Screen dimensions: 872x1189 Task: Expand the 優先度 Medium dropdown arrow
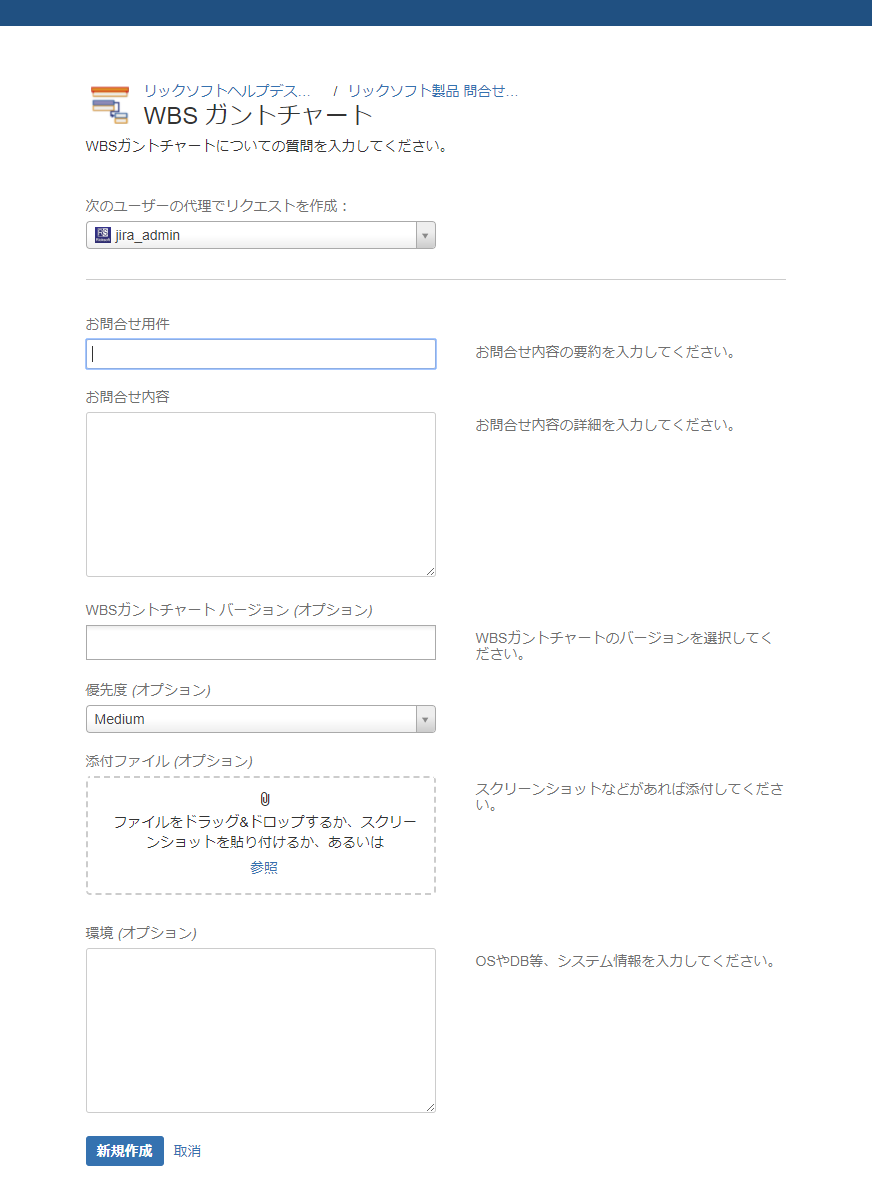[x=425, y=719]
